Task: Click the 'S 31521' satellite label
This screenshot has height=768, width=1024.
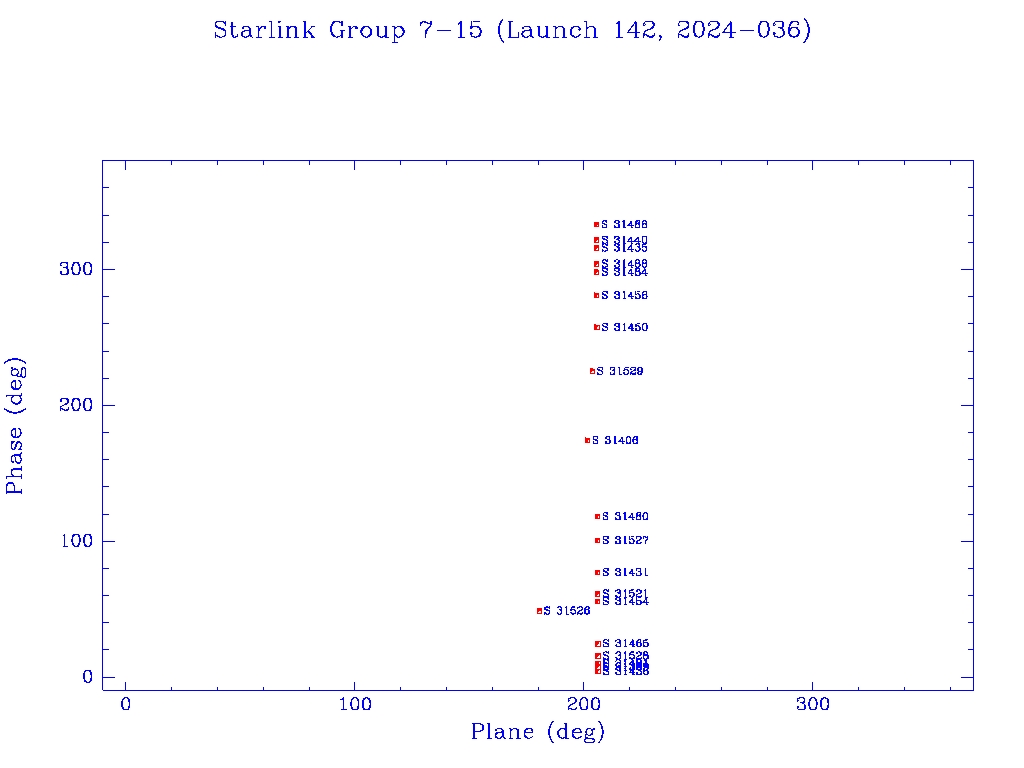Action: coord(626,594)
